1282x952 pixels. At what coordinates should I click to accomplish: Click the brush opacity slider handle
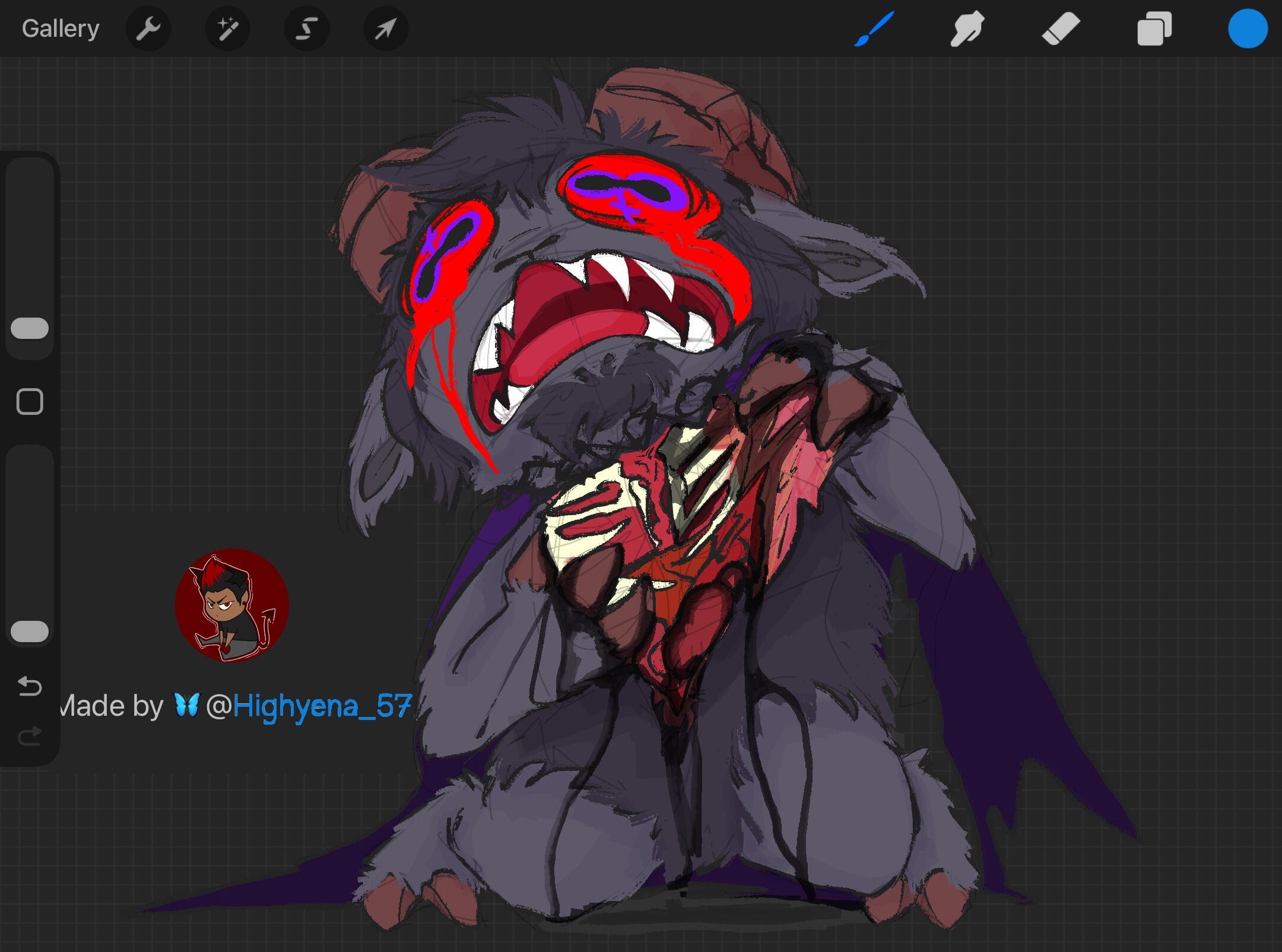coord(30,632)
